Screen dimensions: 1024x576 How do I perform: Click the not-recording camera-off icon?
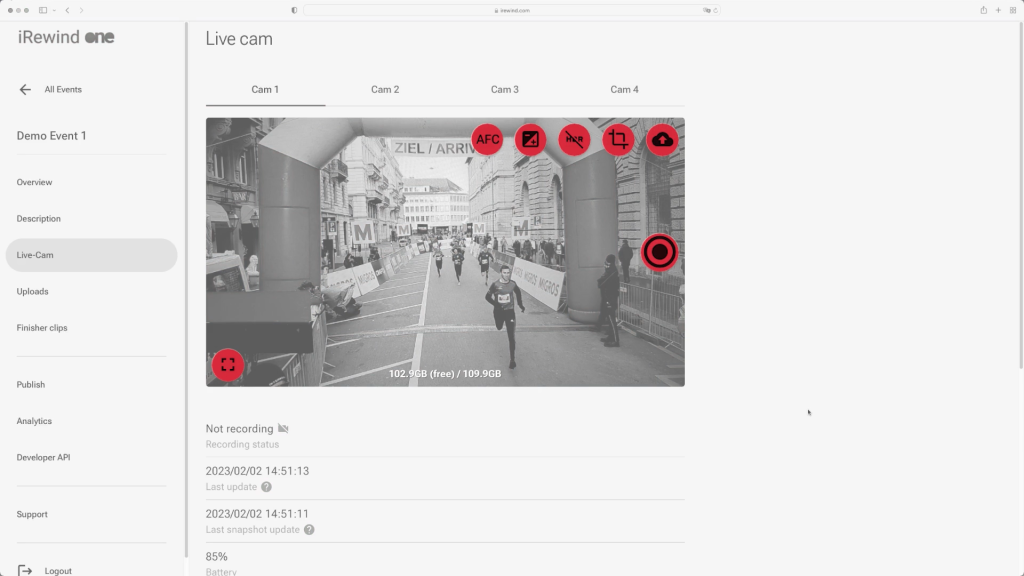pyautogui.click(x=283, y=428)
